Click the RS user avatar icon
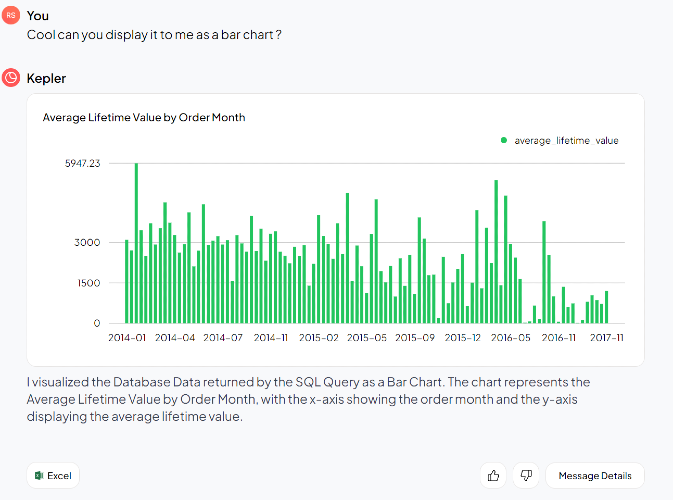673x500 pixels. pyautogui.click(x=11, y=15)
